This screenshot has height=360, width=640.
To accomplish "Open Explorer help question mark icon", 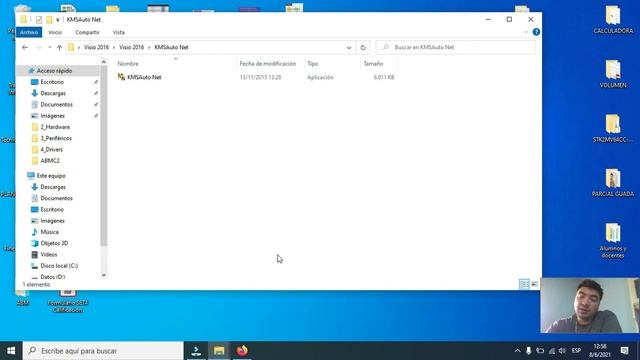I will pos(536,32).
